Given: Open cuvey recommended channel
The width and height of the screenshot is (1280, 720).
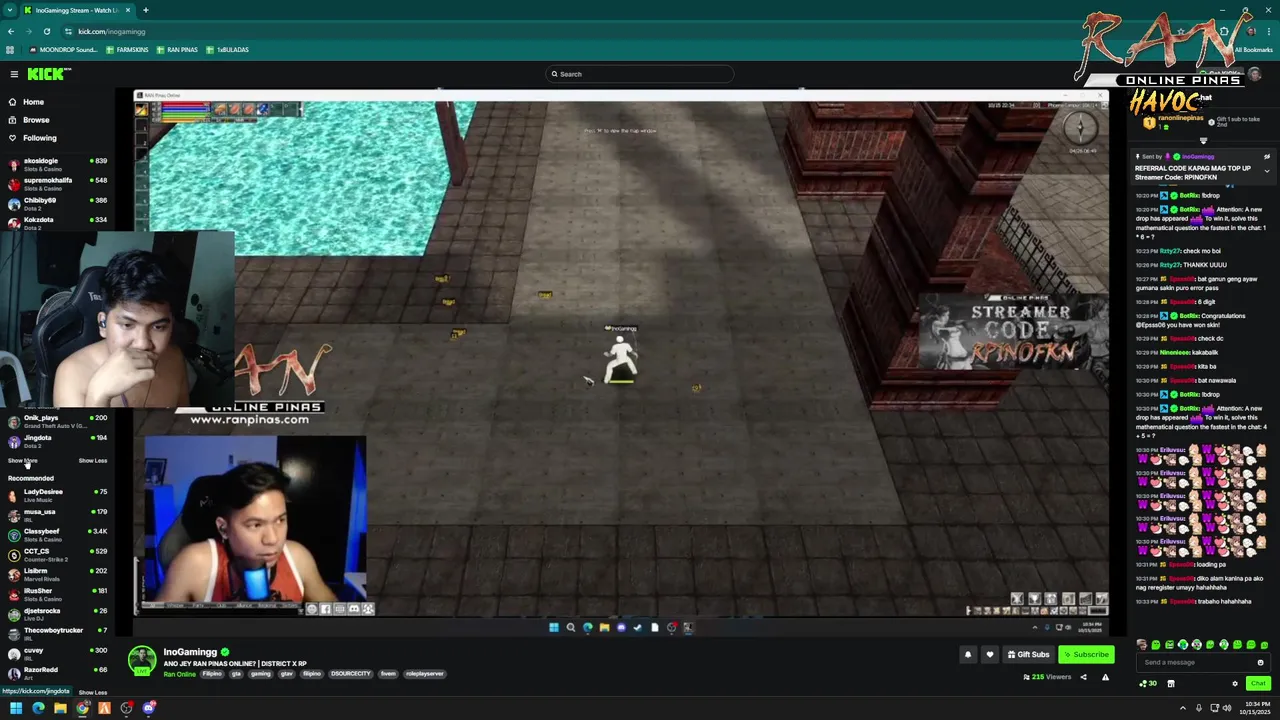Looking at the screenshot, I should [57, 653].
